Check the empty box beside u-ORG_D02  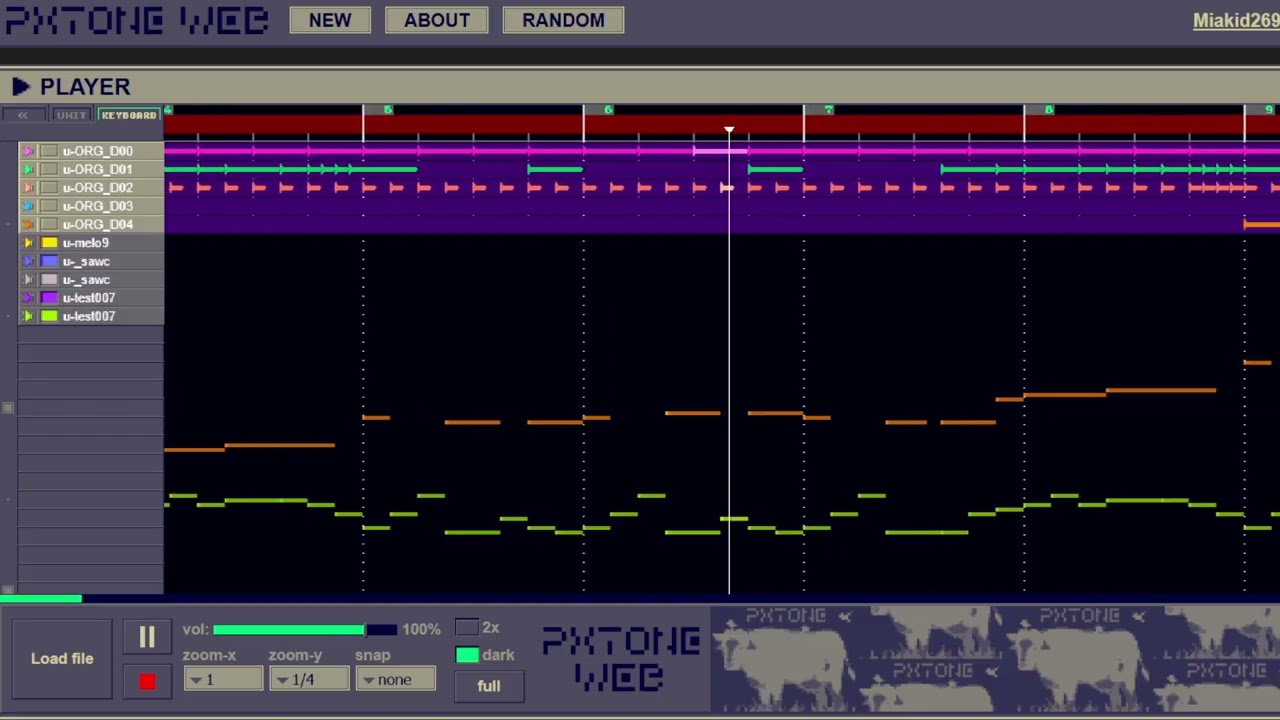pyautogui.click(x=49, y=187)
